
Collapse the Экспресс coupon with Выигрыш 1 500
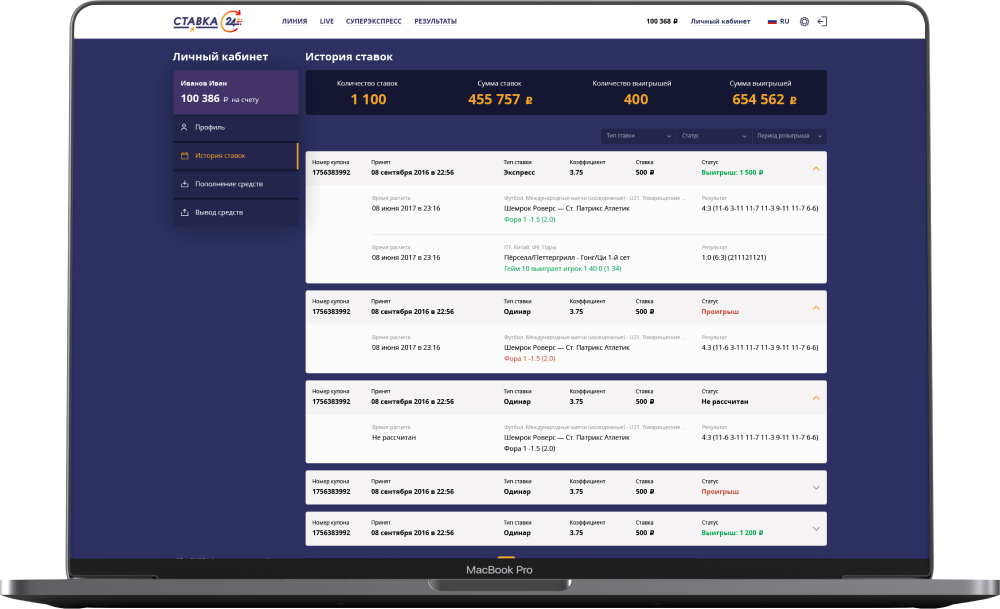(816, 168)
